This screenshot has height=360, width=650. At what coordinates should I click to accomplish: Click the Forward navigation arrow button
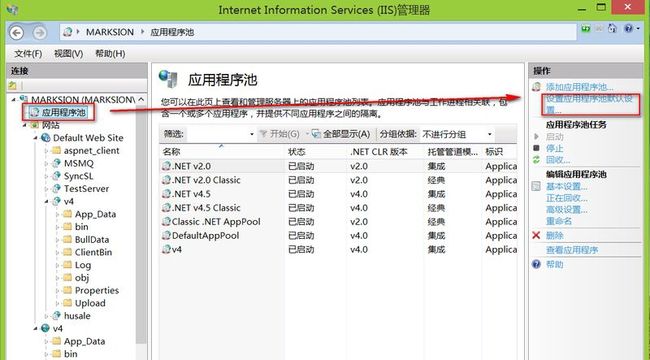pos(39,32)
